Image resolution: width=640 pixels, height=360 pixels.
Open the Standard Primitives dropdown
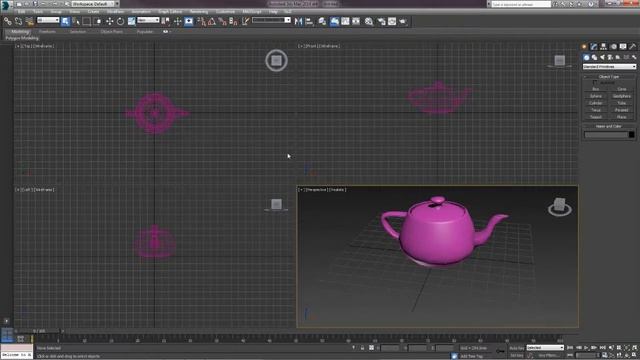(x=609, y=67)
